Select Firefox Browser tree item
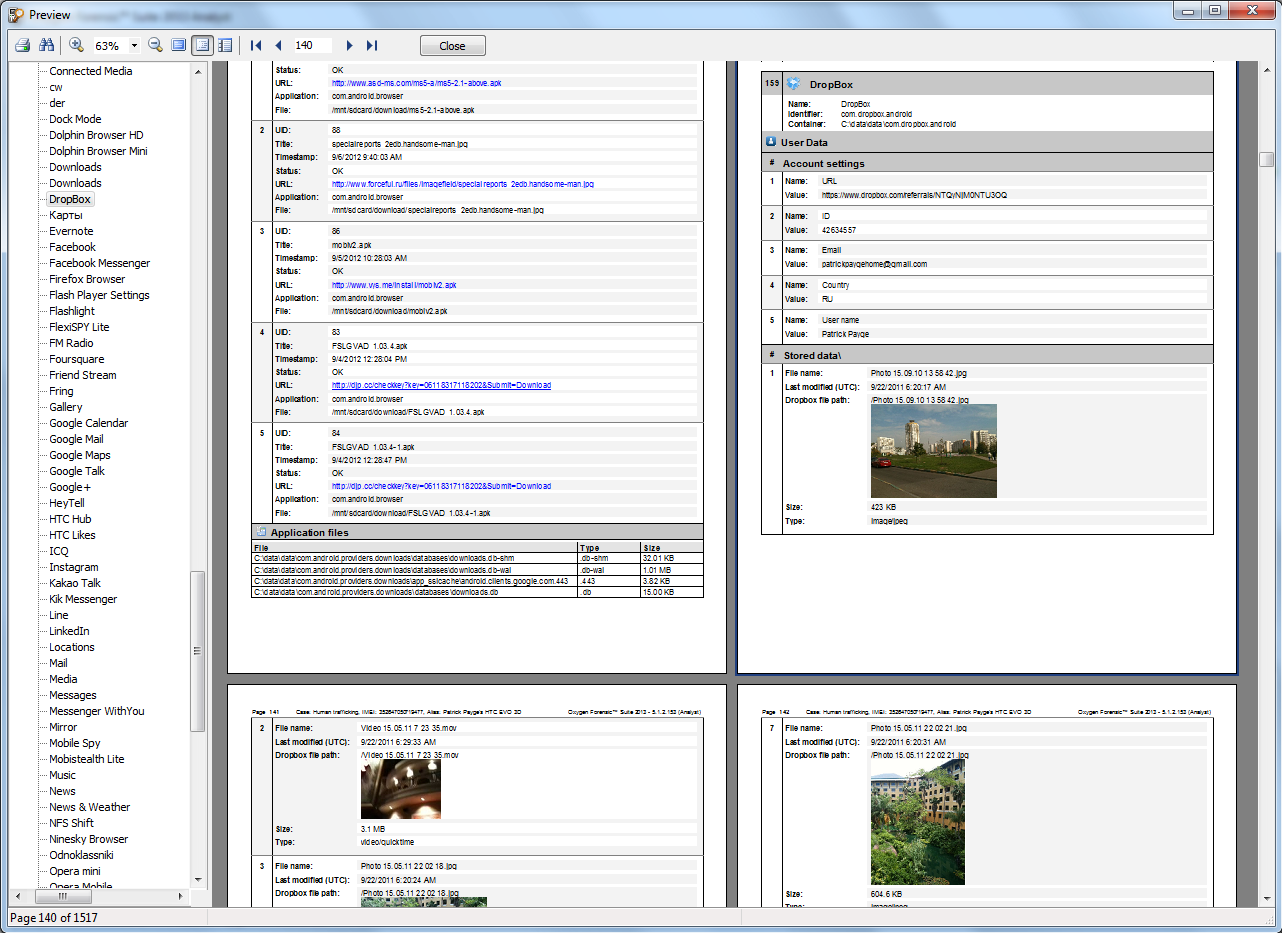Image resolution: width=1282 pixels, height=933 pixels. [88, 279]
